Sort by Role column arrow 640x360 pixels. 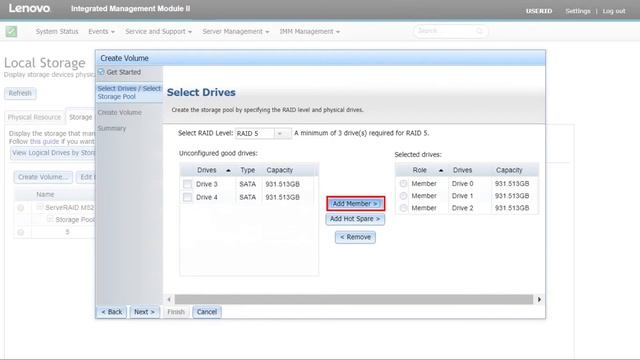click(x=441, y=170)
